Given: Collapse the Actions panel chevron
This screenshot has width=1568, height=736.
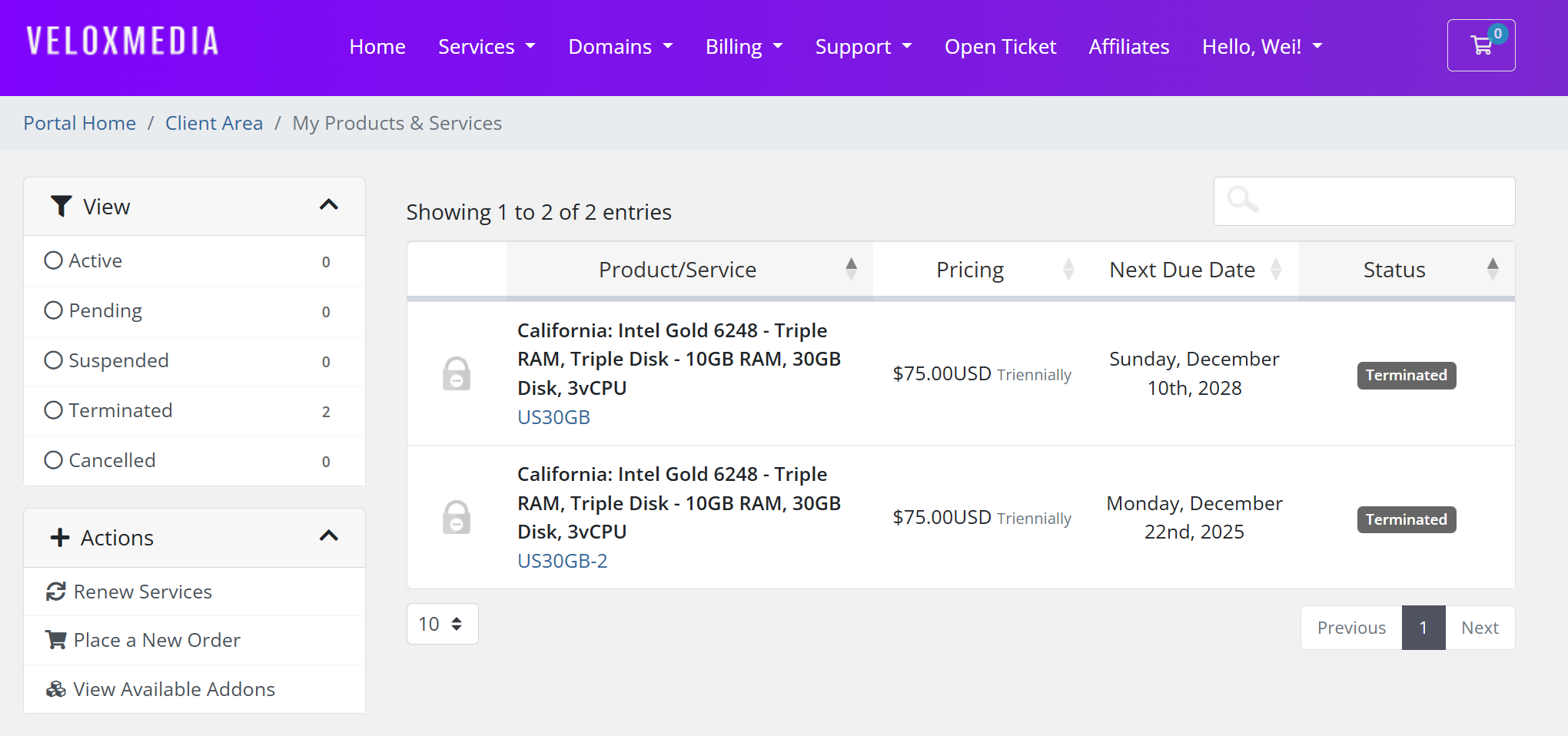Looking at the screenshot, I should point(328,536).
